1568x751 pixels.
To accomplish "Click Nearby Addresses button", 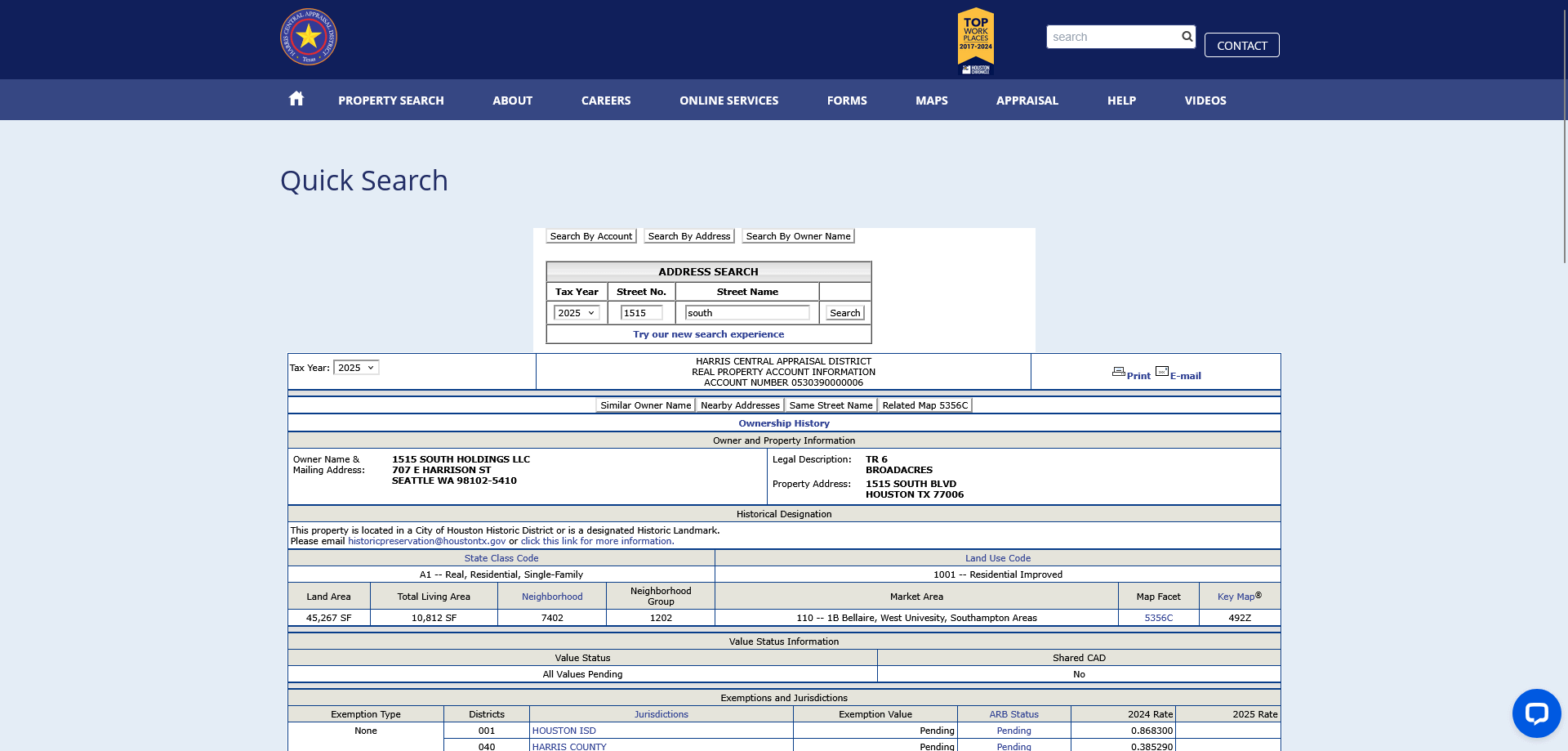I will [740, 405].
